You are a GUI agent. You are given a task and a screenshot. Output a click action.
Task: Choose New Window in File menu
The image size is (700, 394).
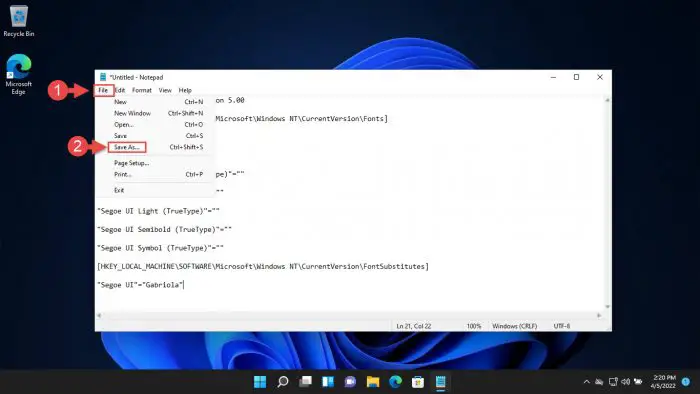click(x=154, y=113)
